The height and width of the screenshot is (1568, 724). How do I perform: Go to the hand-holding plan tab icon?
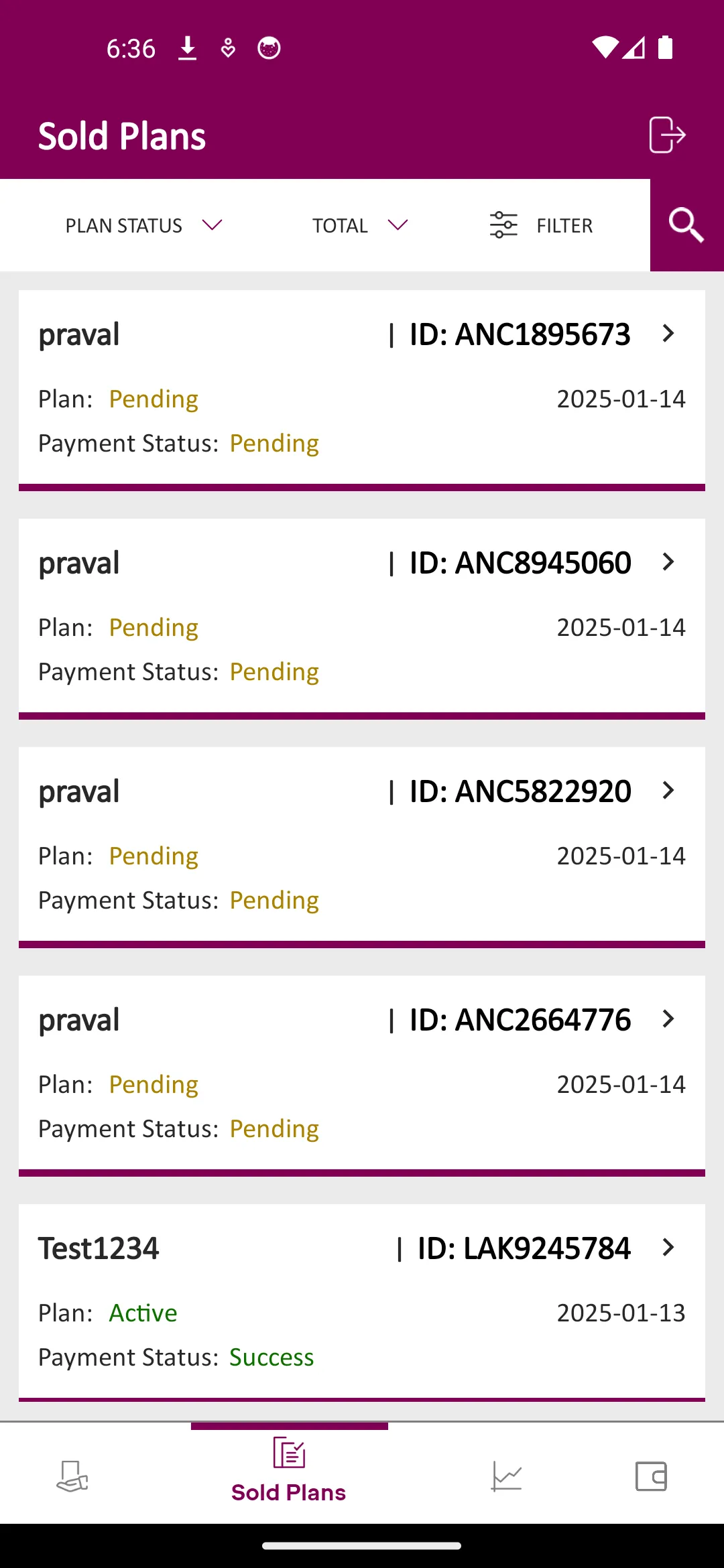72,1476
